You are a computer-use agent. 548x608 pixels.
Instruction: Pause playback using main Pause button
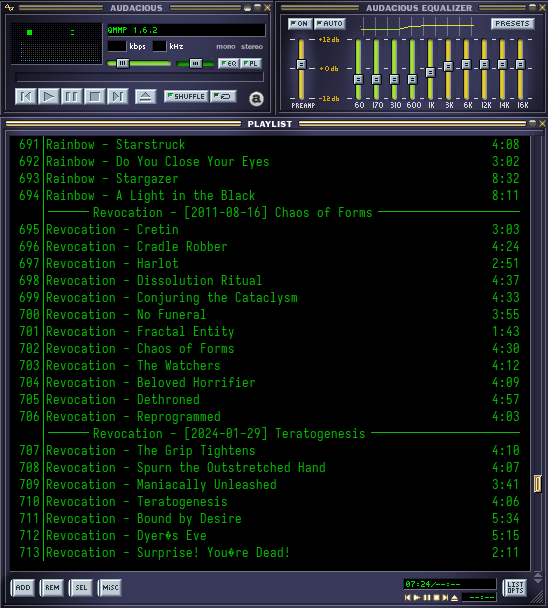point(71,96)
